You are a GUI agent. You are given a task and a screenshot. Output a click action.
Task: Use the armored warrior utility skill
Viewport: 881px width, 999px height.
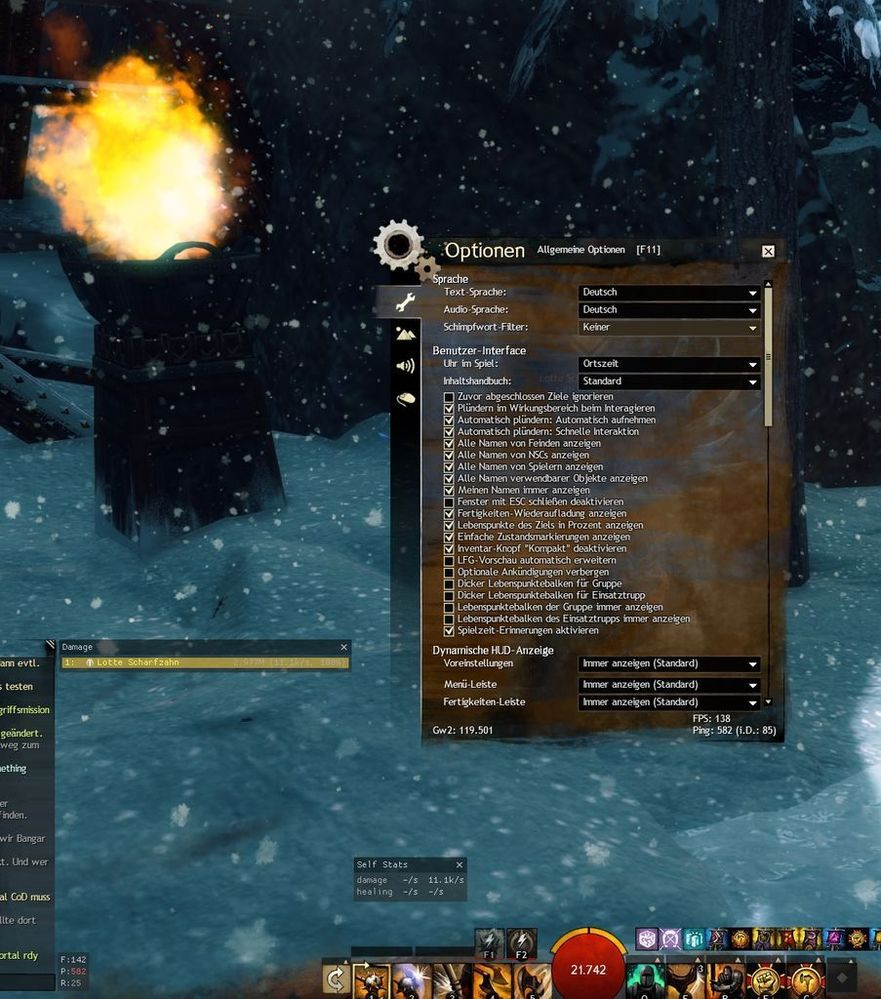tap(726, 981)
